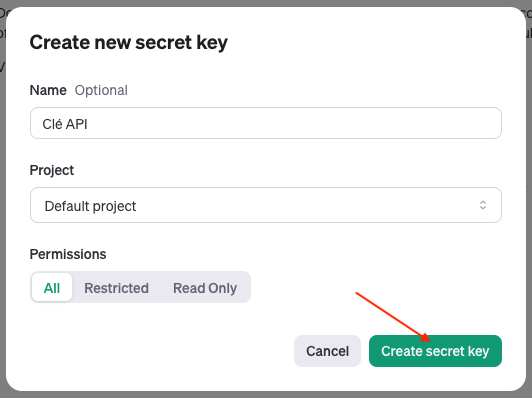Click the 'Clé API' text in Name field

65,124
